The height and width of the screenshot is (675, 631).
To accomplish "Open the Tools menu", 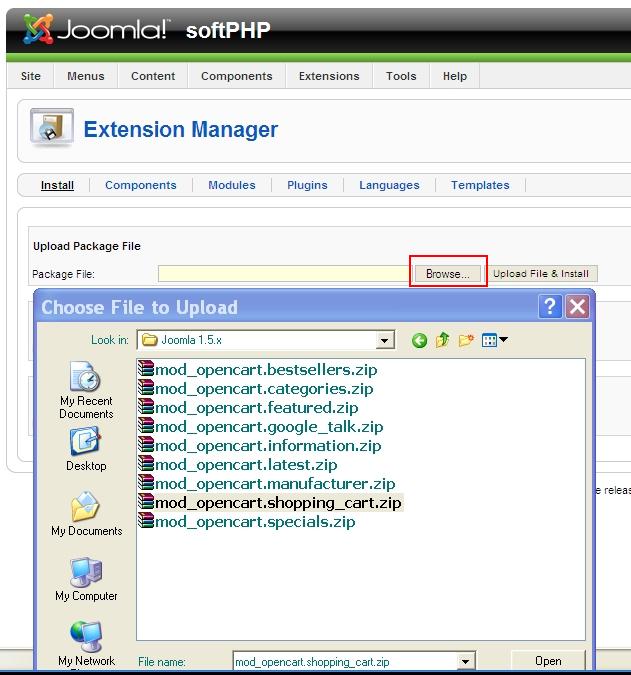I will 401,76.
